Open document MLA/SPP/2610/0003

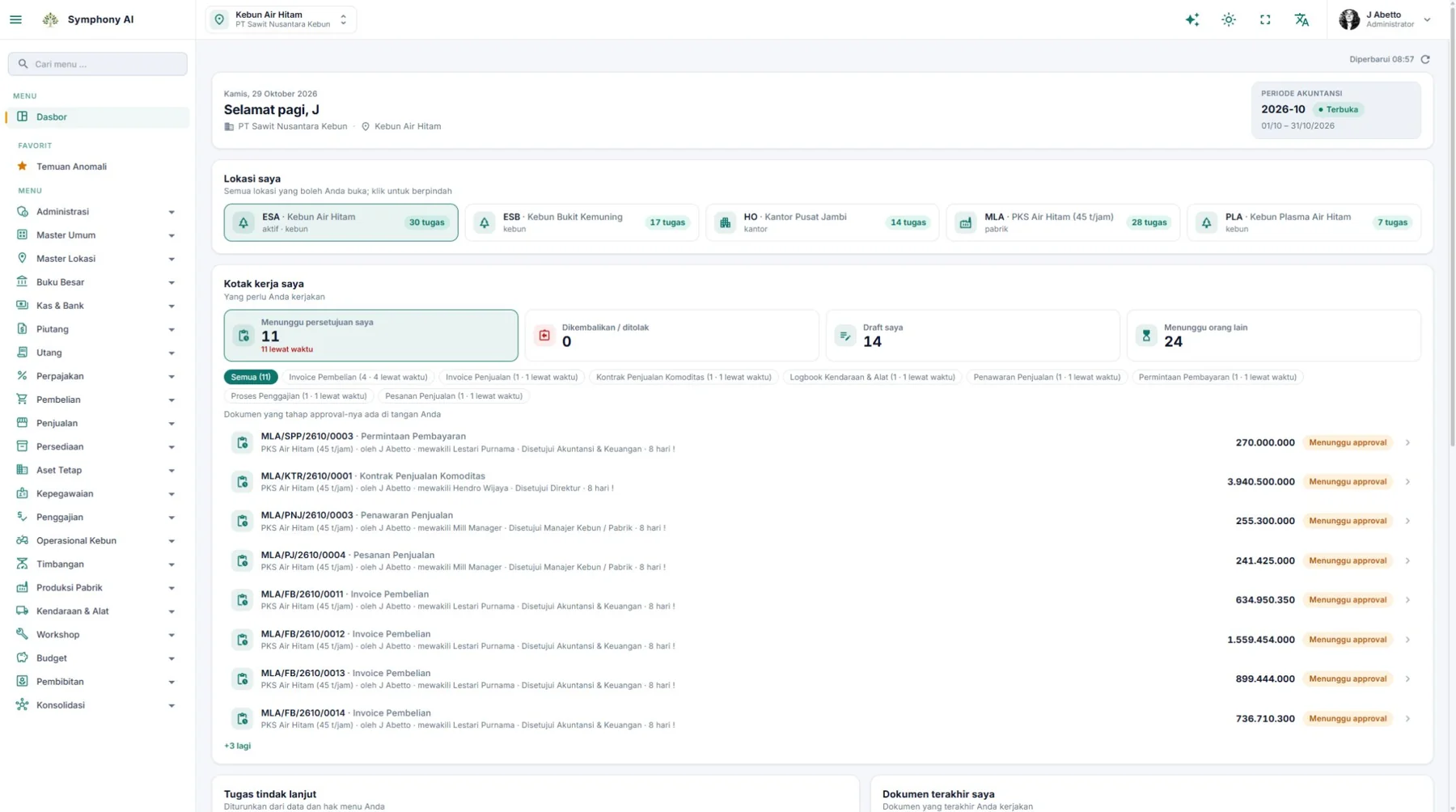tap(822, 442)
